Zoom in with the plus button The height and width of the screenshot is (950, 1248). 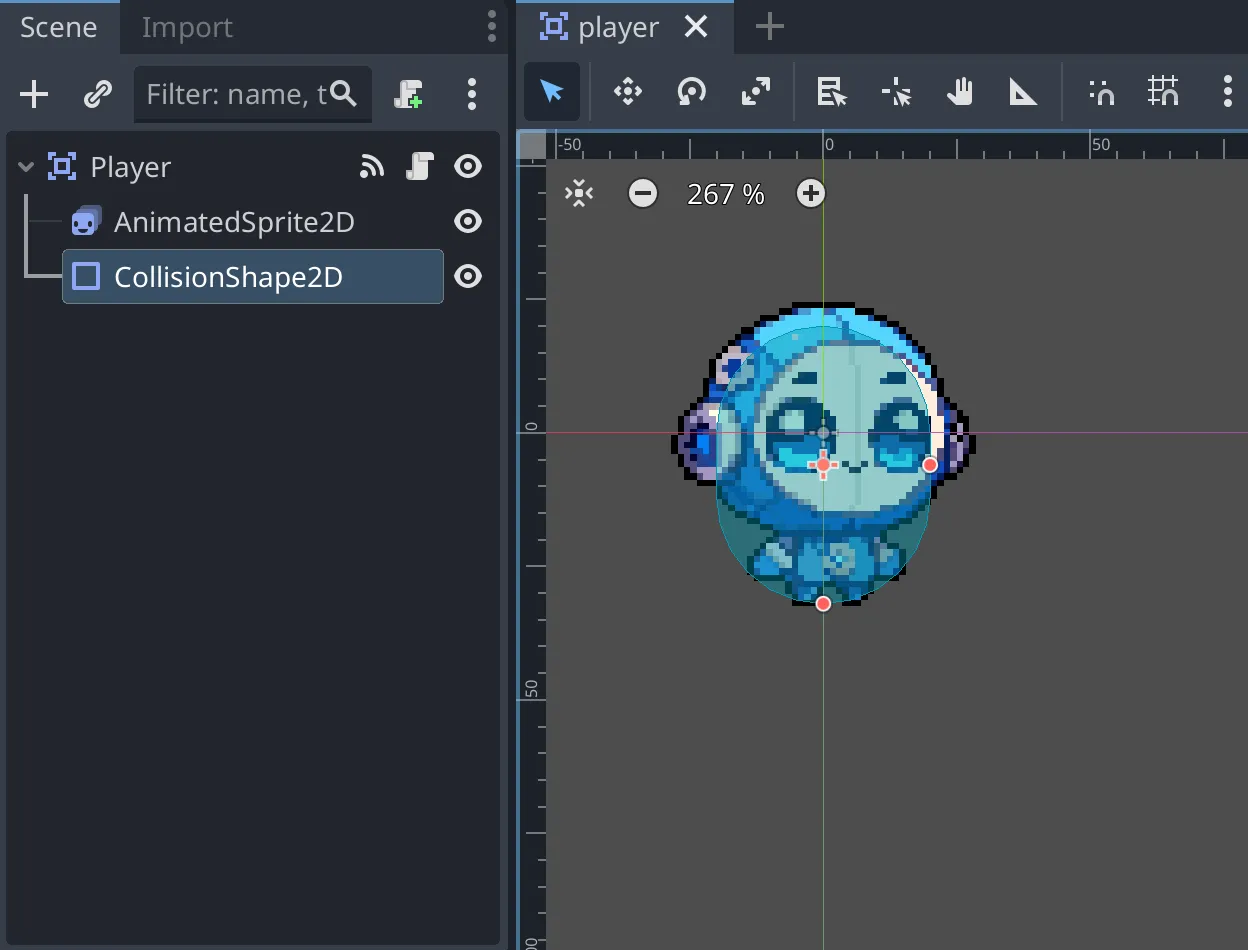tap(810, 193)
